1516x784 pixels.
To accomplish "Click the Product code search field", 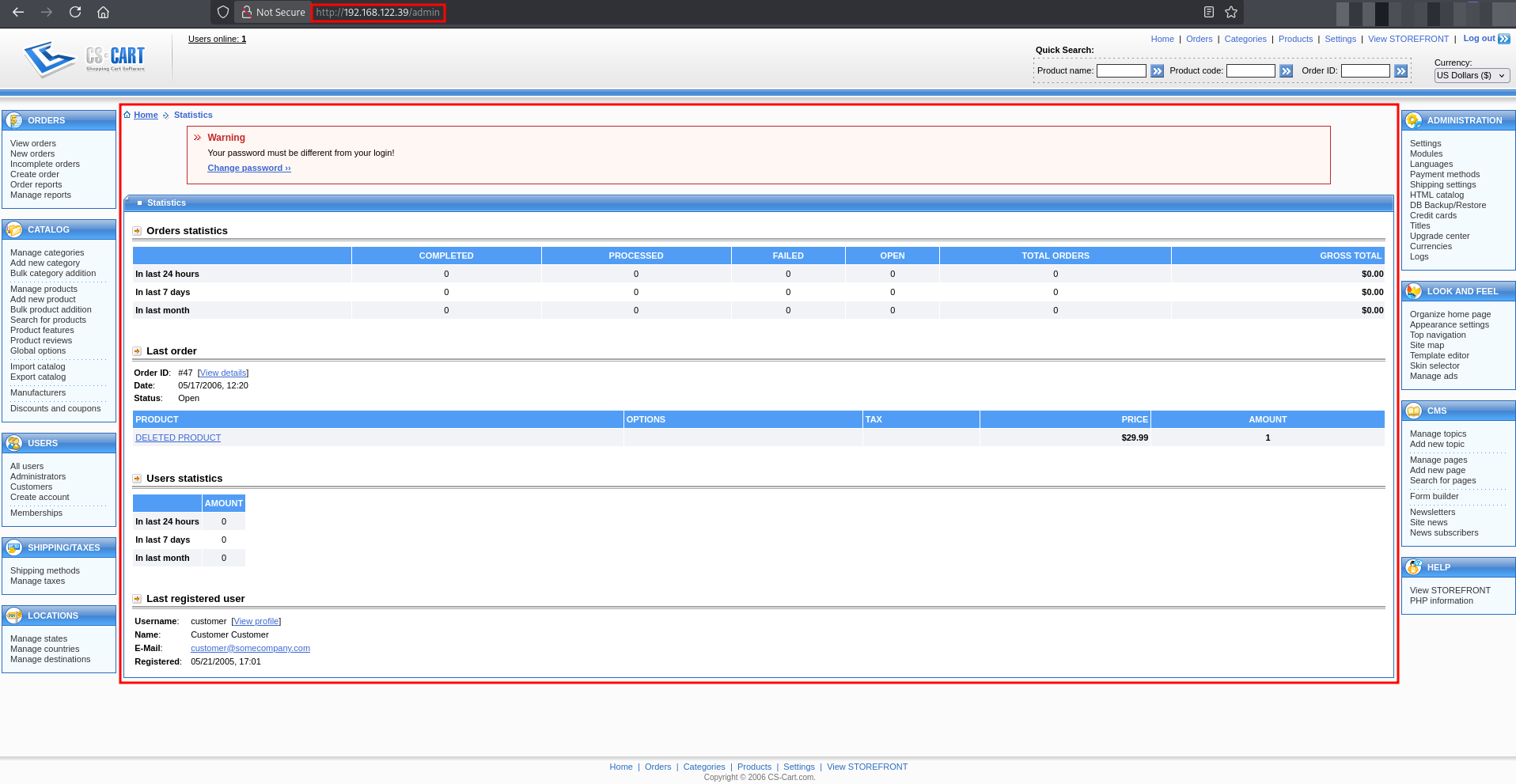I will (x=1251, y=71).
